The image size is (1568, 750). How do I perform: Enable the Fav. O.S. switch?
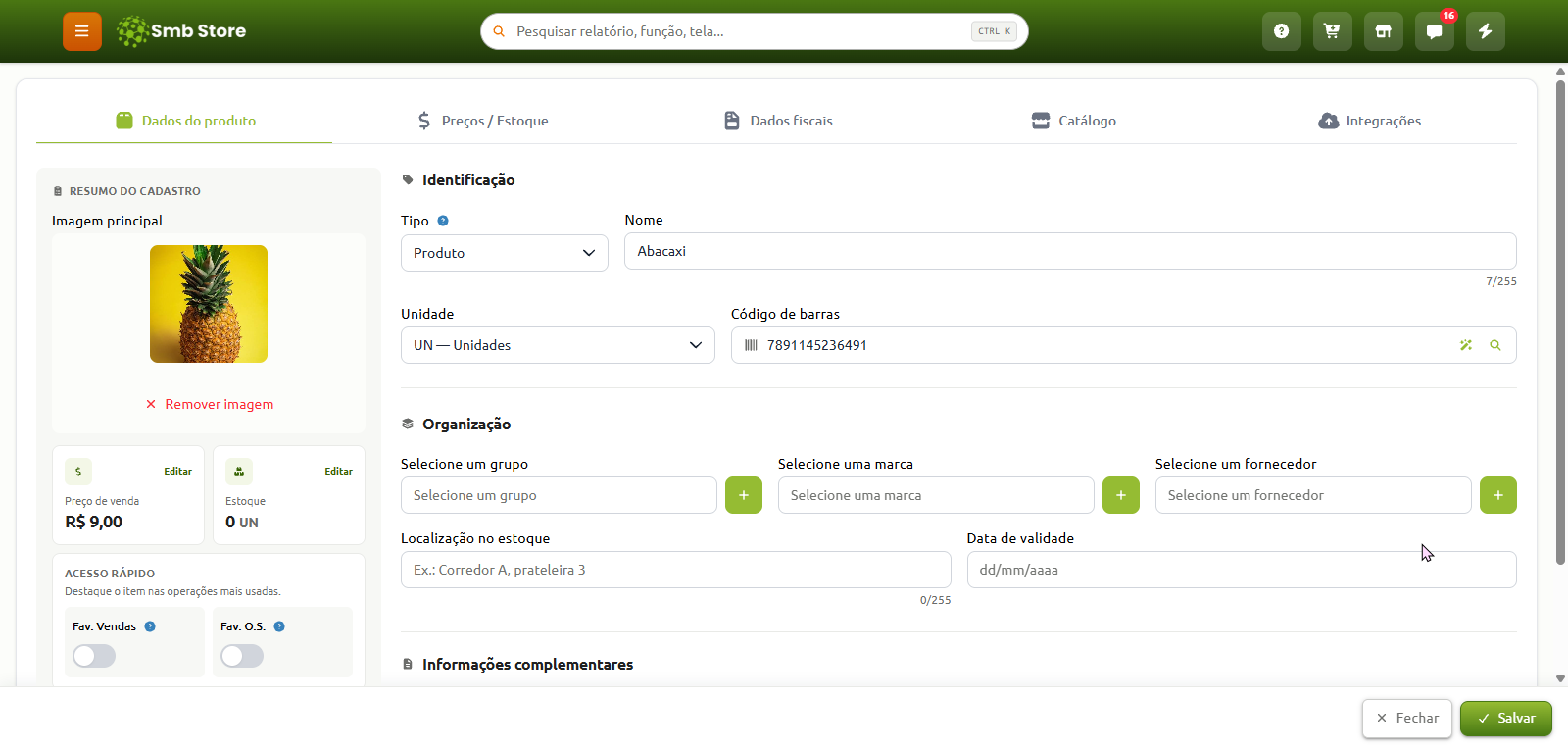click(x=242, y=656)
